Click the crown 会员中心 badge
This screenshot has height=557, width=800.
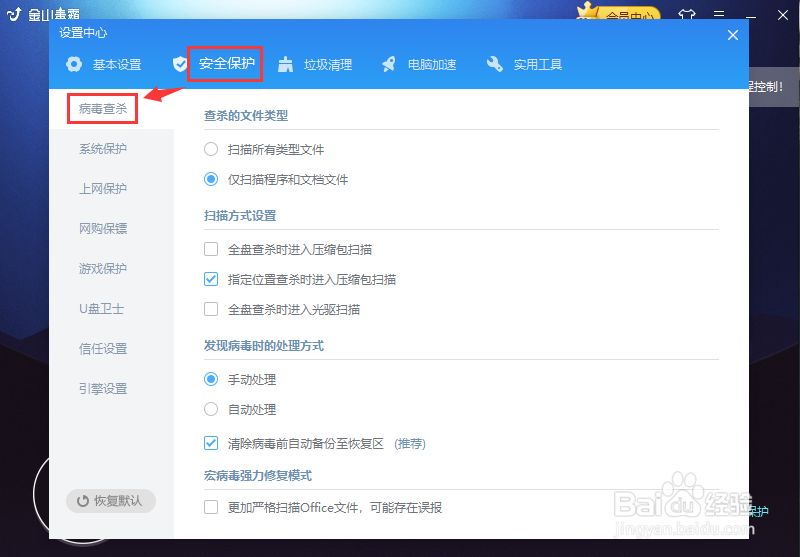click(618, 12)
